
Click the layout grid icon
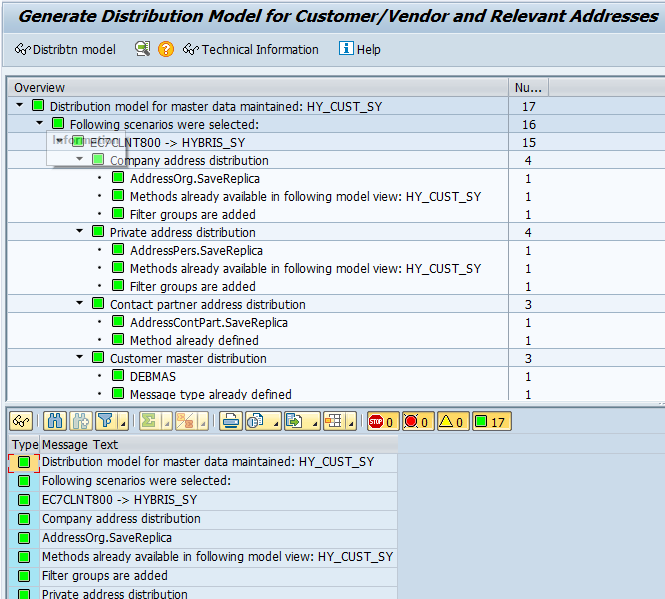pos(333,422)
